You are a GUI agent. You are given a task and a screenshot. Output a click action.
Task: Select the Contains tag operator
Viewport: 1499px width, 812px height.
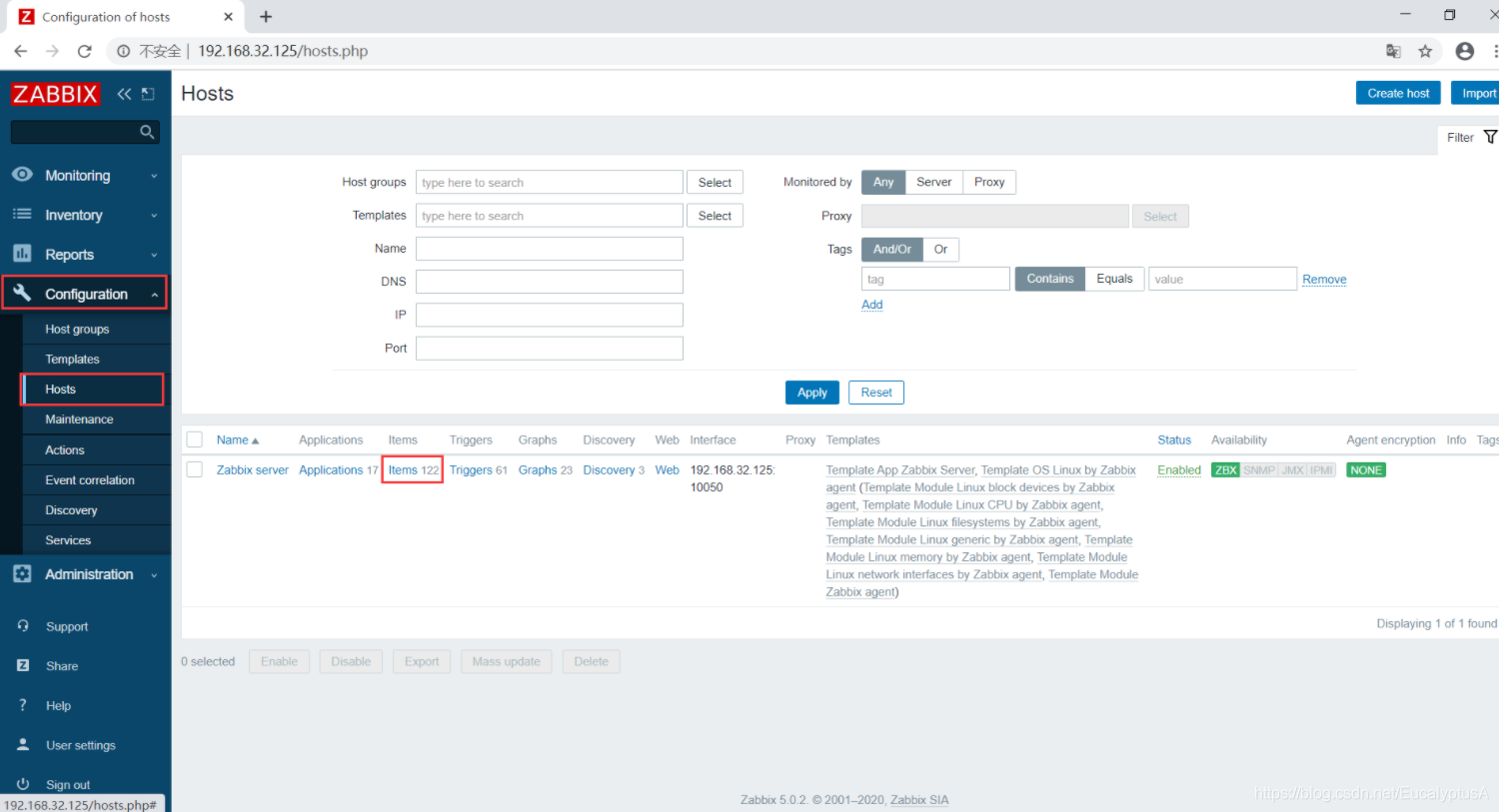pyautogui.click(x=1050, y=279)
